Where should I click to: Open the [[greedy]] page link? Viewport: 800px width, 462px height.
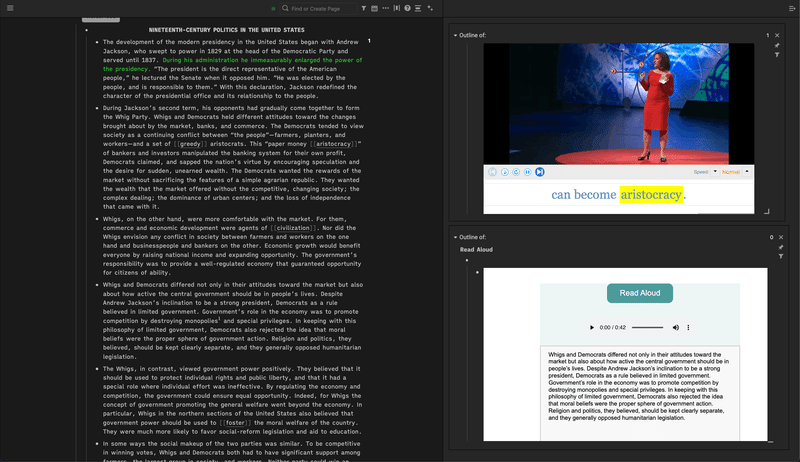point(190,144)
